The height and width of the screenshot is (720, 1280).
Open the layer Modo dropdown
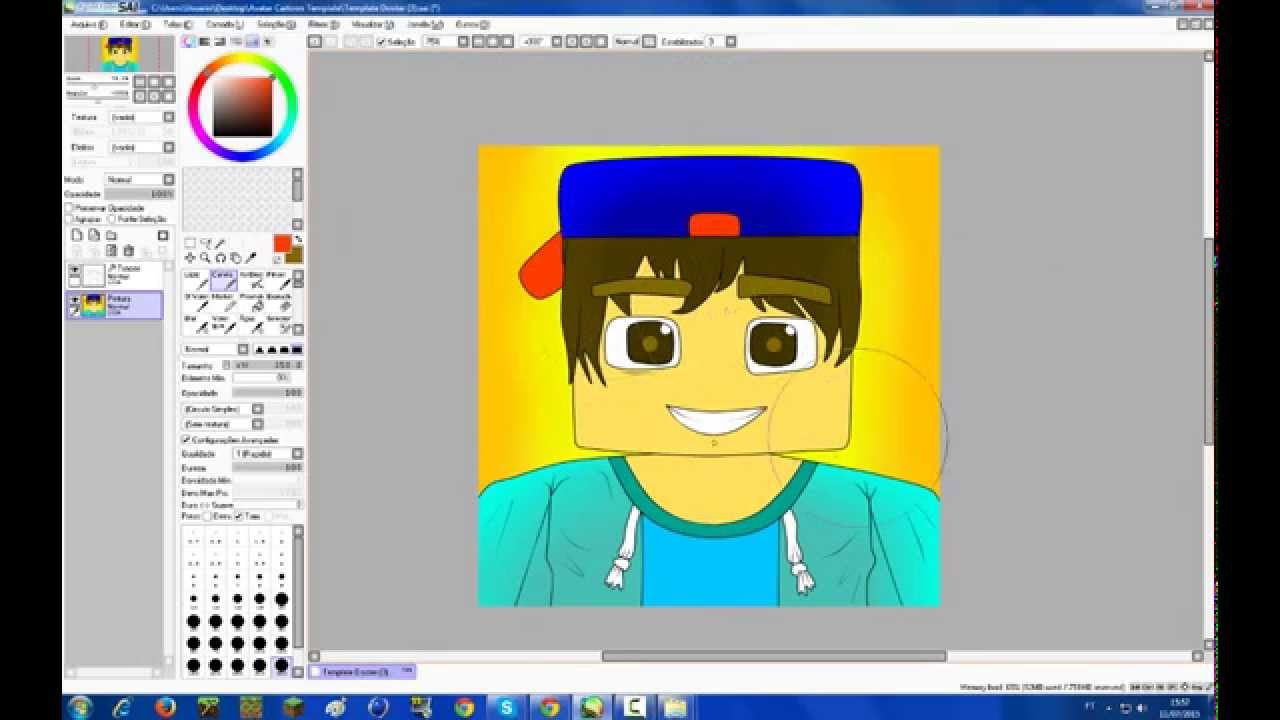point(140,180)
